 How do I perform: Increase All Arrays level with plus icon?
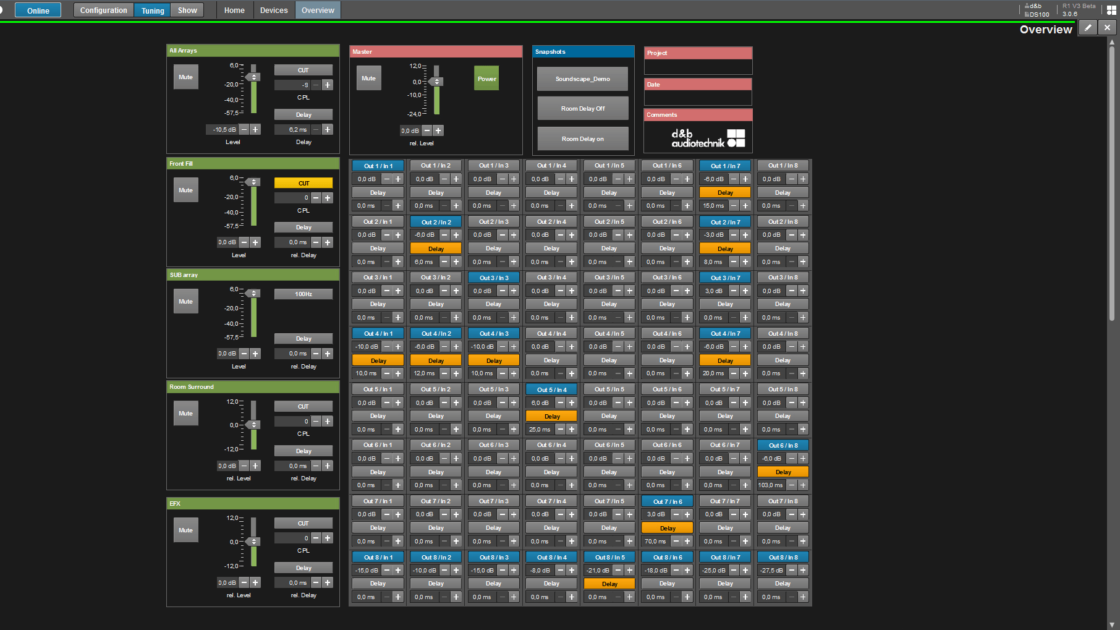pos(256,130)
